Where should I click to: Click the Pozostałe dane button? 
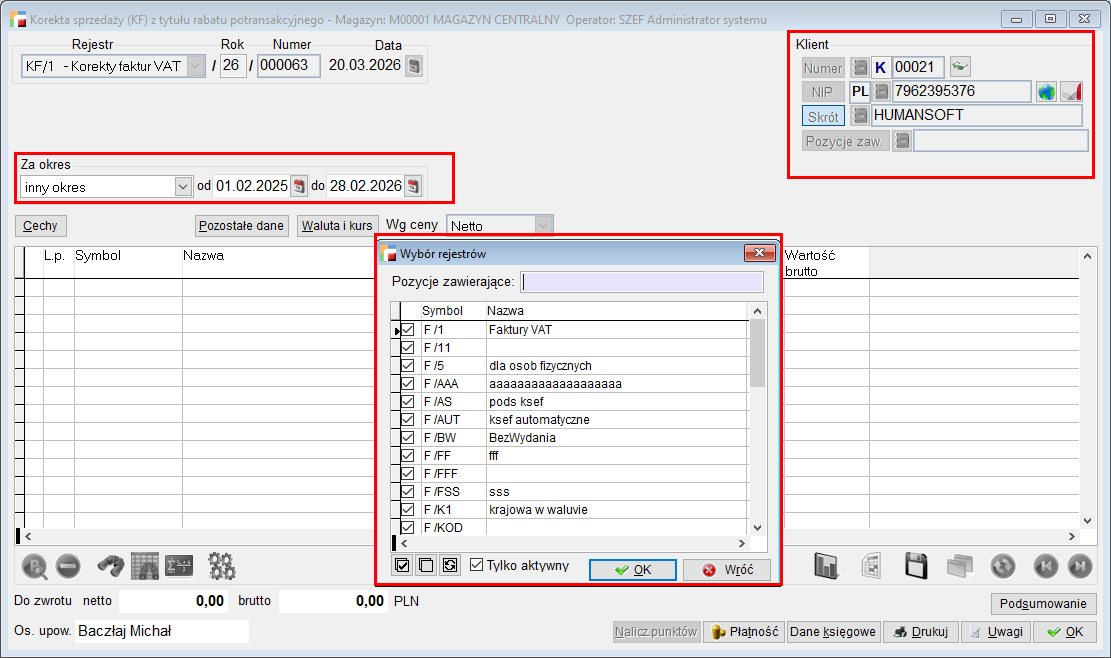tap(242, 226)
